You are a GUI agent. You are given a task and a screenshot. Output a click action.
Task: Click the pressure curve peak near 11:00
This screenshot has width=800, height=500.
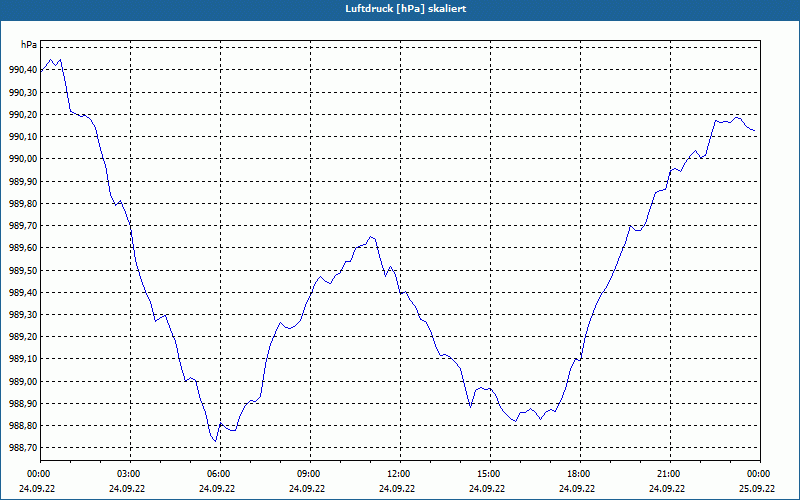pyautogui.click(x=371, y=237)
